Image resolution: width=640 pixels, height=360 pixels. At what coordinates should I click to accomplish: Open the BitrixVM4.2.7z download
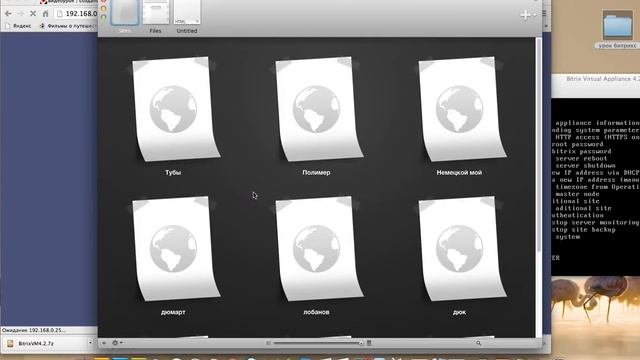point(36,344)
